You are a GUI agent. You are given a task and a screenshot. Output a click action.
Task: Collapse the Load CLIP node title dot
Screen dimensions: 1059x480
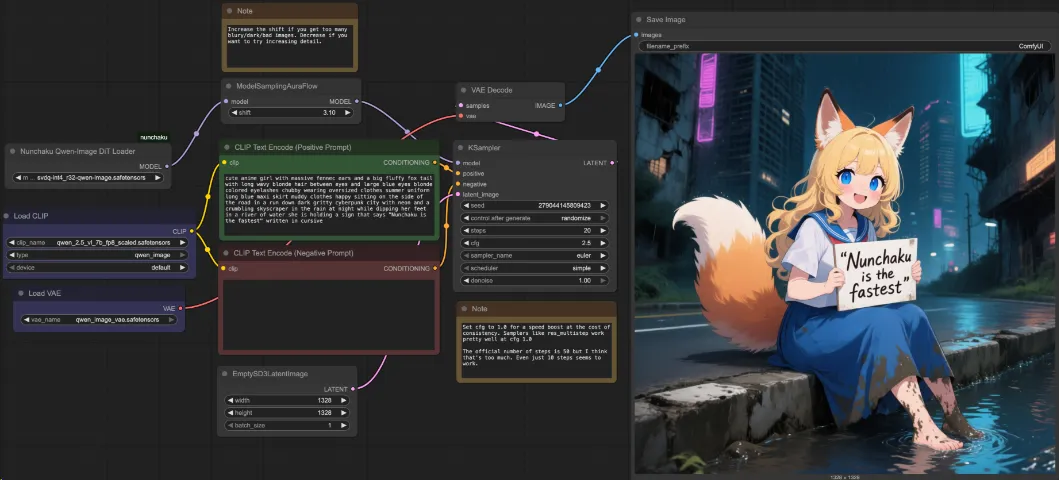click(x=7, y=216)
